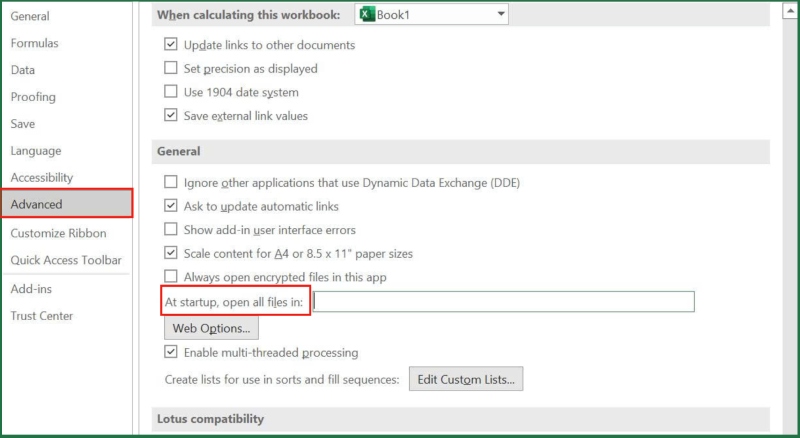
Task: Enable Set precision as displayed
Action: pos(171,68)
